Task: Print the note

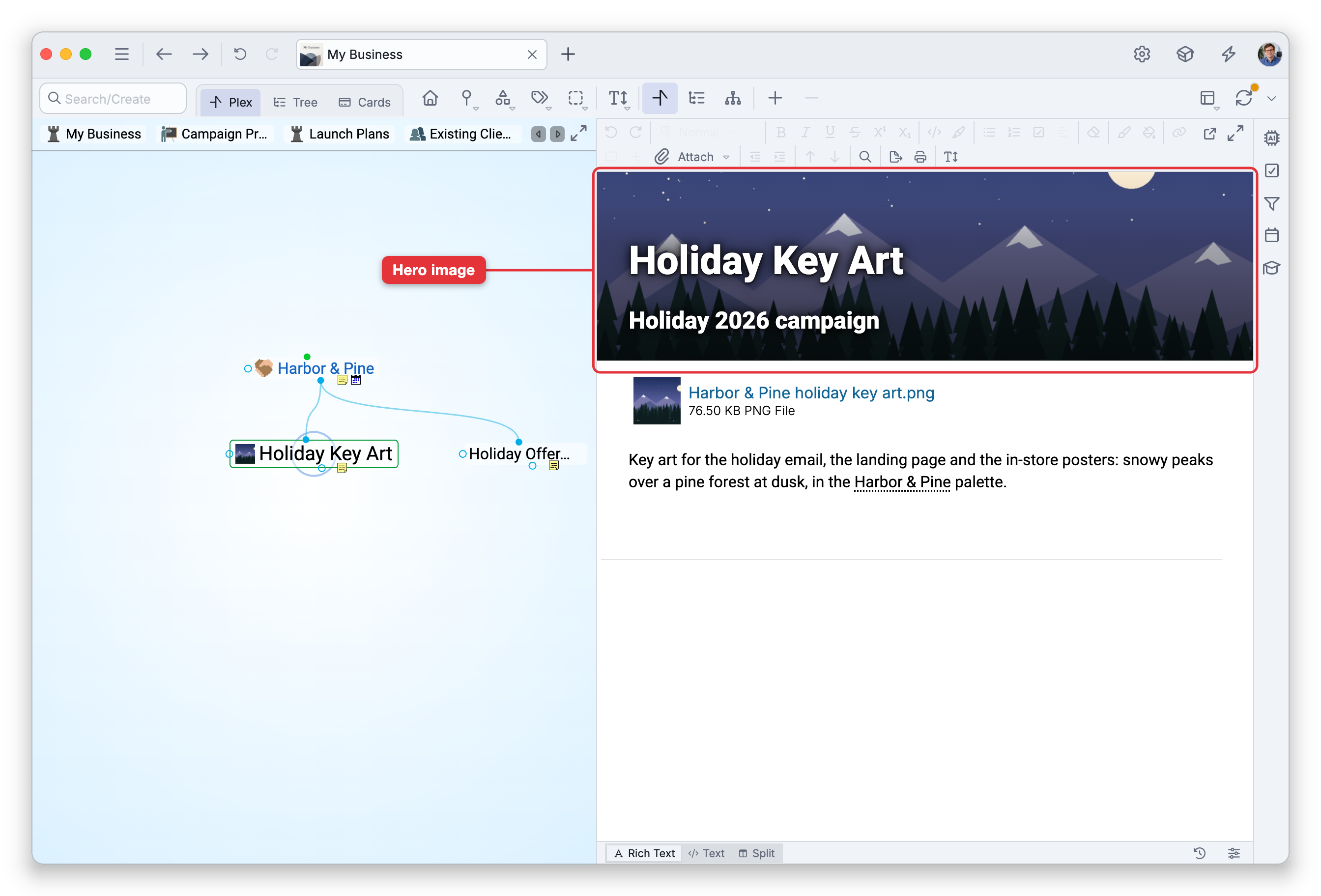Action: point(919,157)
